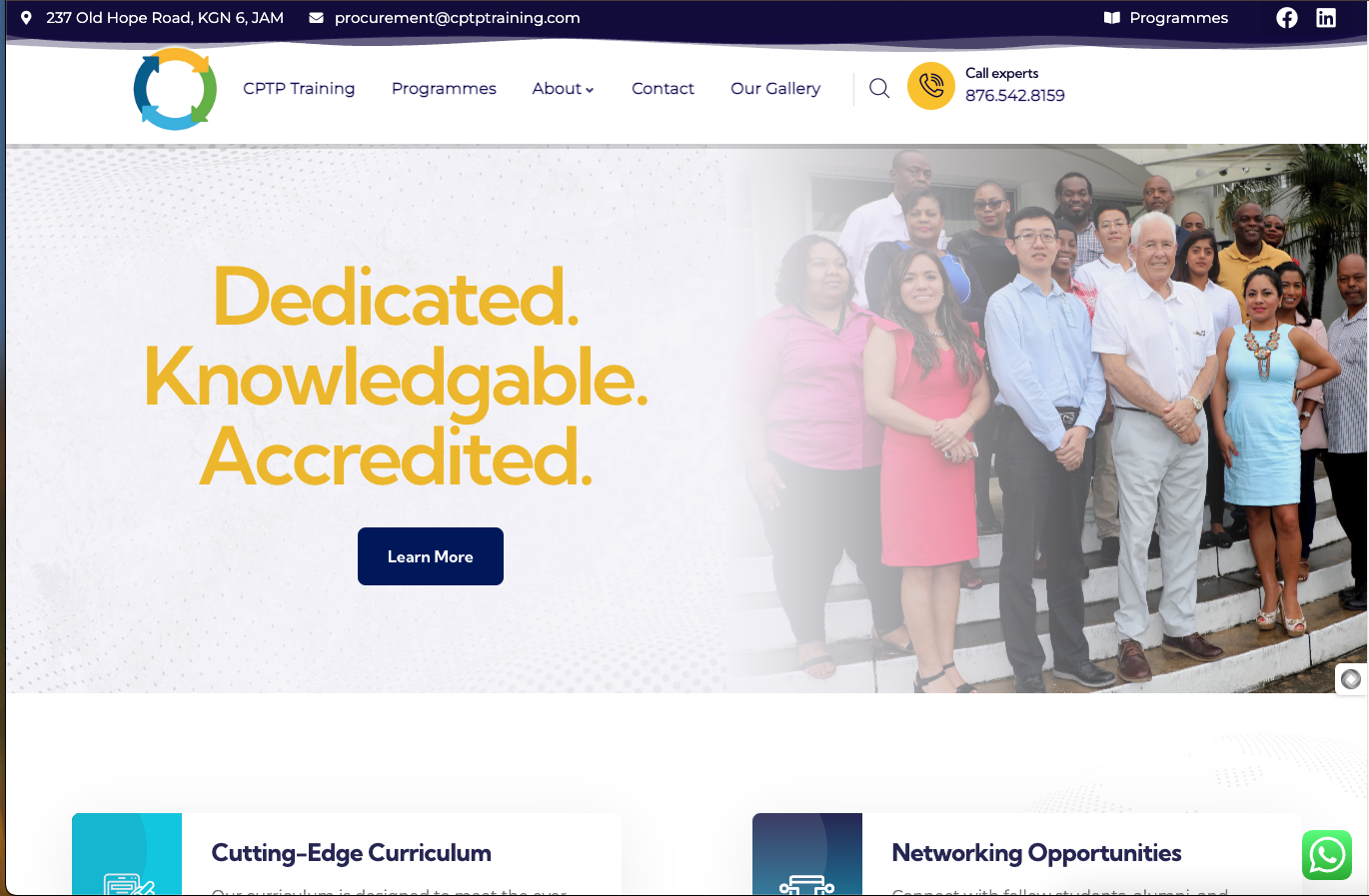Click the location pin icon
This screenshot has height=896, width=1369.
click(26, 18)
